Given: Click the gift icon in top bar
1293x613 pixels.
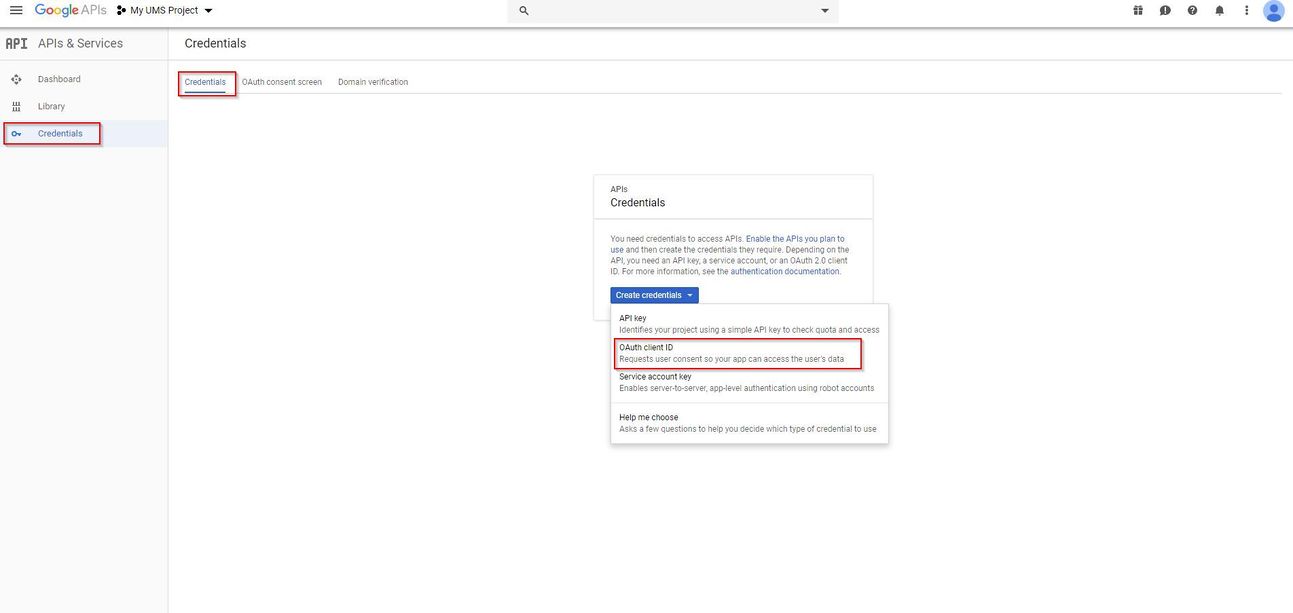Looking at the screenshot, I should [1138, 10].
